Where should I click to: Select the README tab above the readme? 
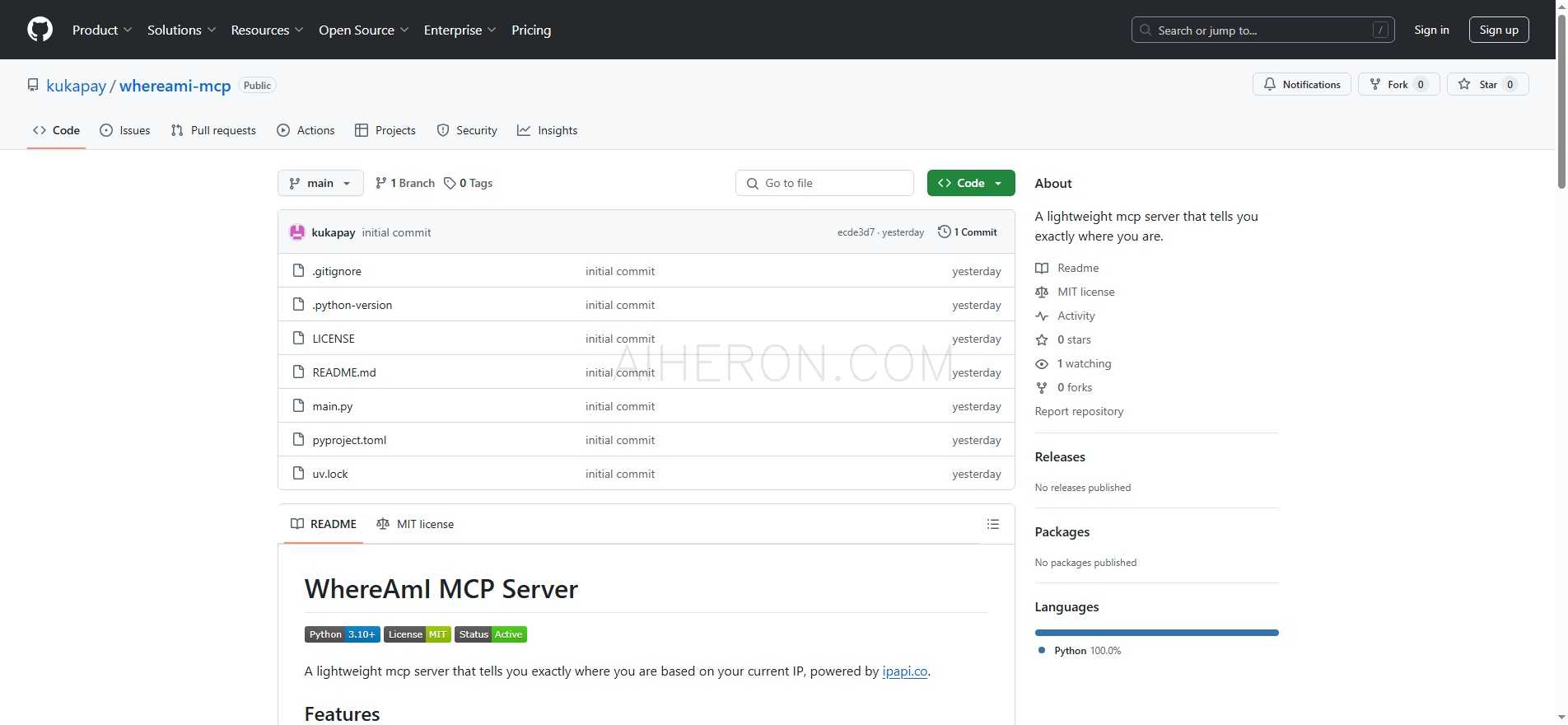(x=324, y=524)
